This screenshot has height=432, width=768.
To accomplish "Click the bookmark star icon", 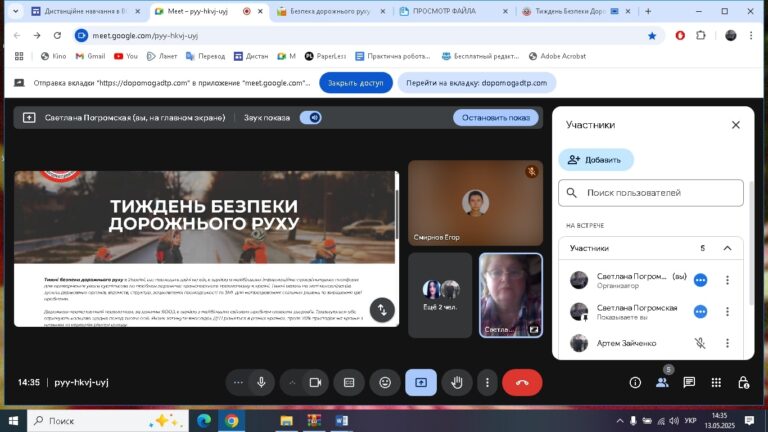I will (652, 35).
